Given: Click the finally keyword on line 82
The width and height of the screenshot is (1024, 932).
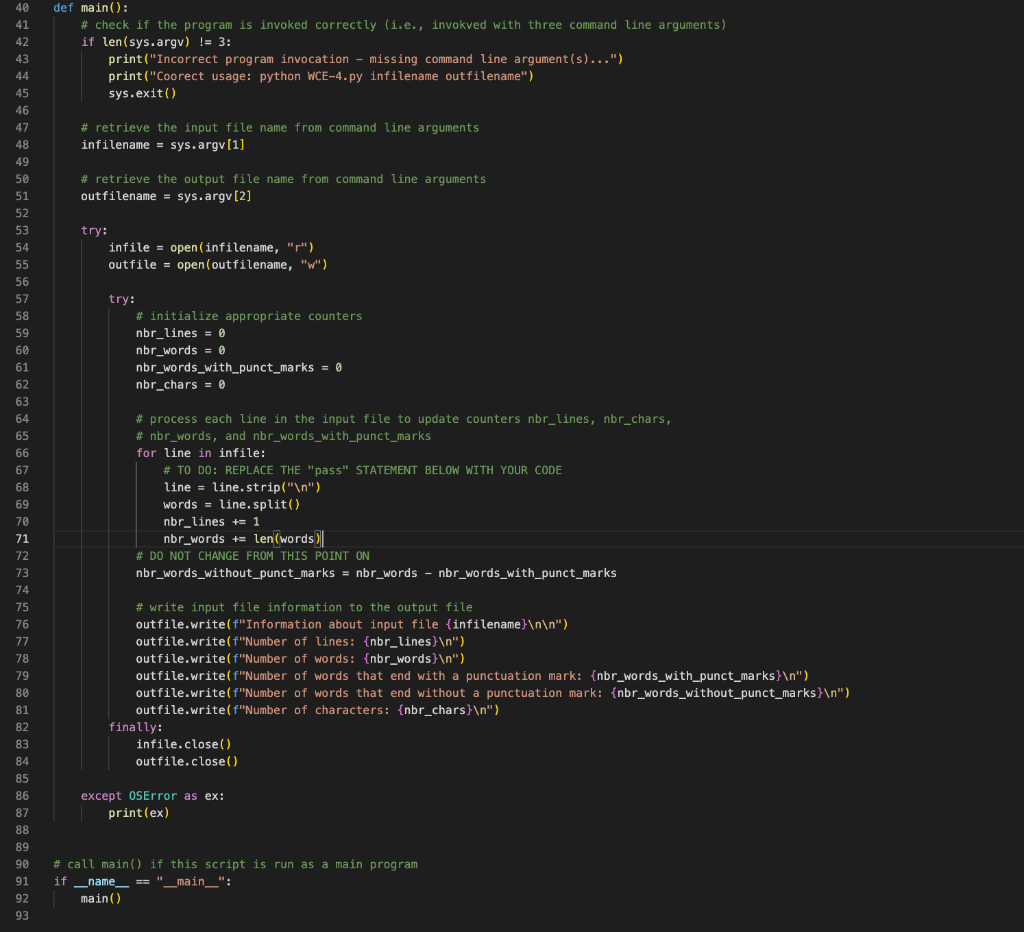Looking at the screenshot, I should coord(129,726).
